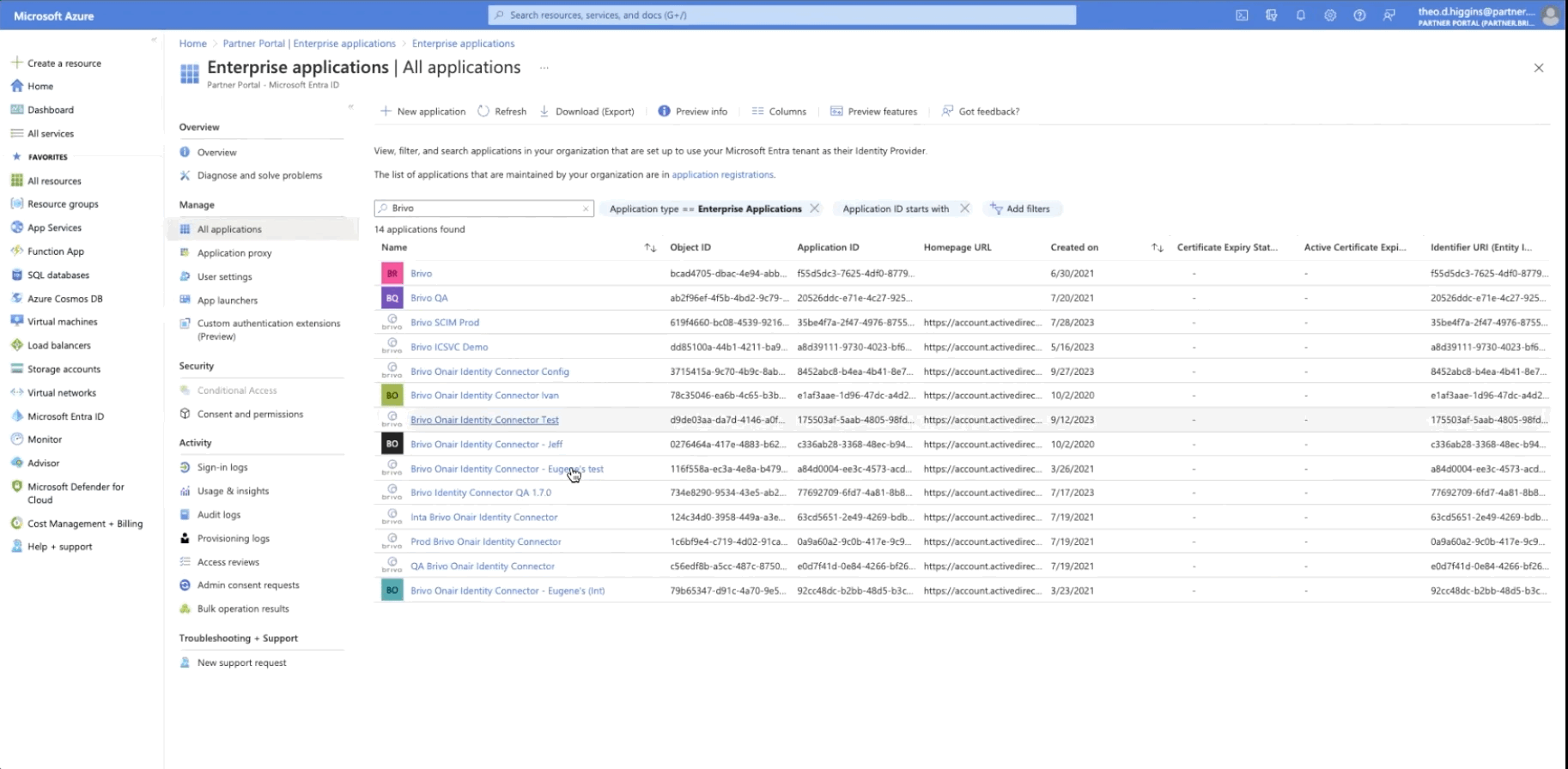Open the Help question mark icon
The width and height of the screenshot is (1568, 769).
[1359, 15]
